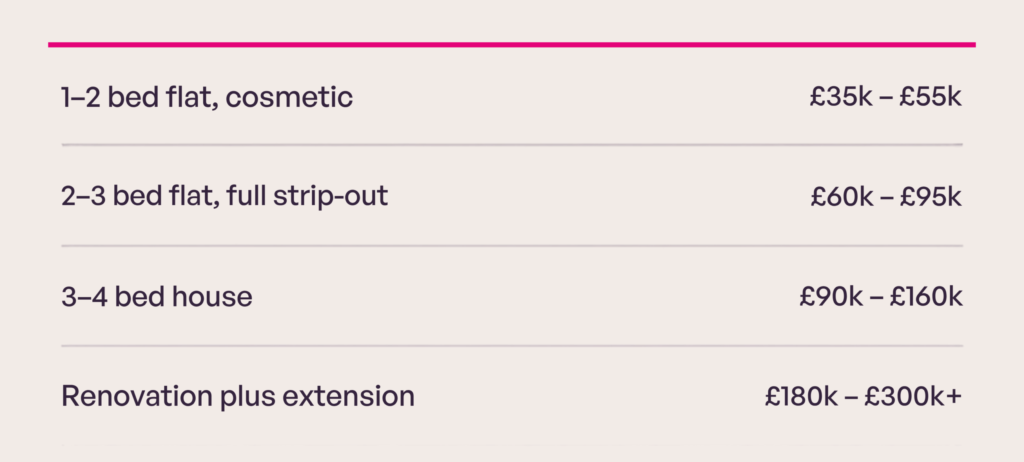Select the £60k – £95k price range
1024x462 pixels.
(x=886, y=197)
